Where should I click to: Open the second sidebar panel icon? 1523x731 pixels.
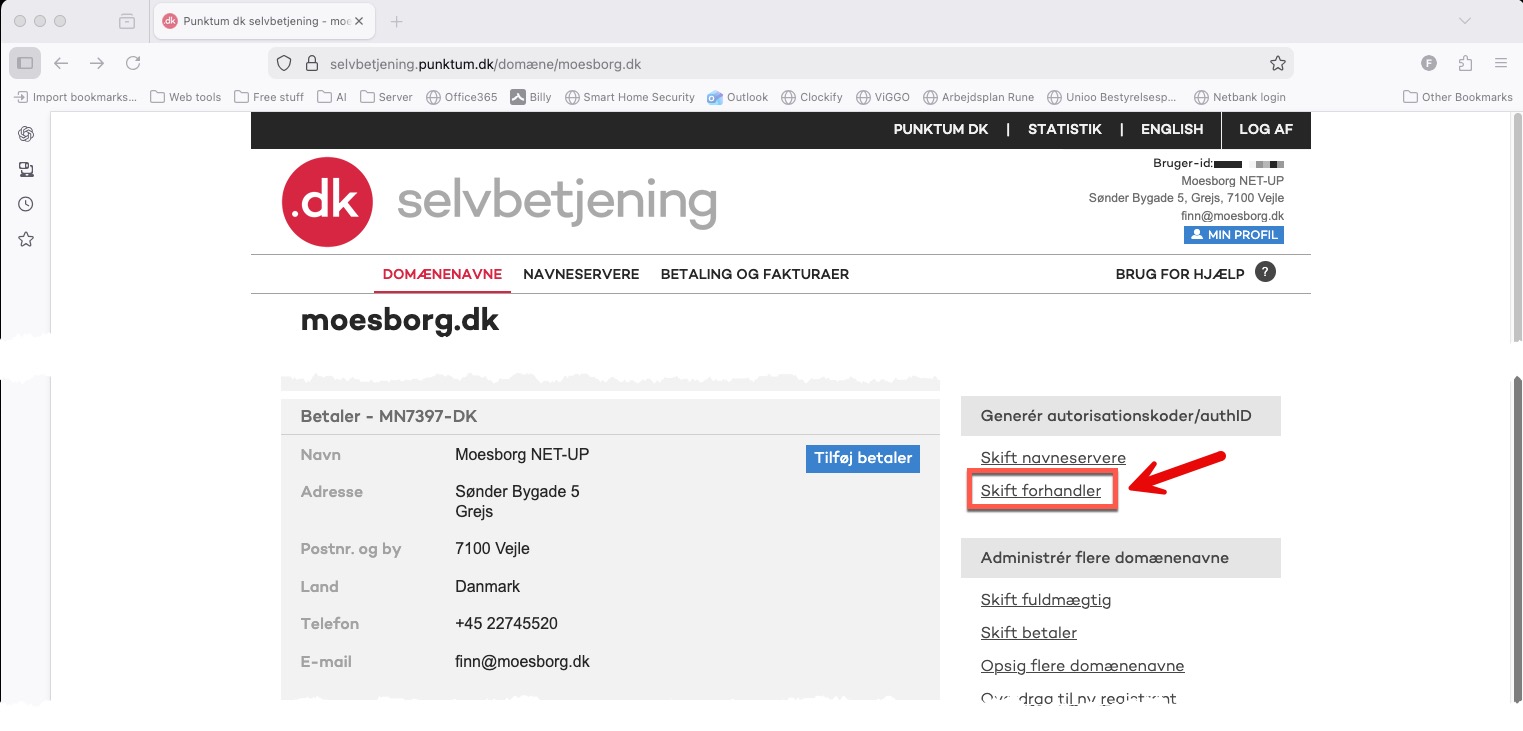(x=26, y=169)
